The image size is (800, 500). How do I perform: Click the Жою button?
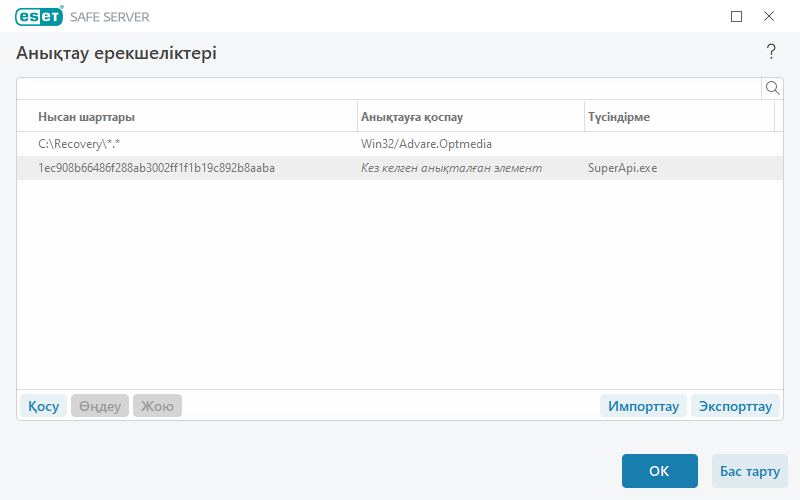coord(157,406)
